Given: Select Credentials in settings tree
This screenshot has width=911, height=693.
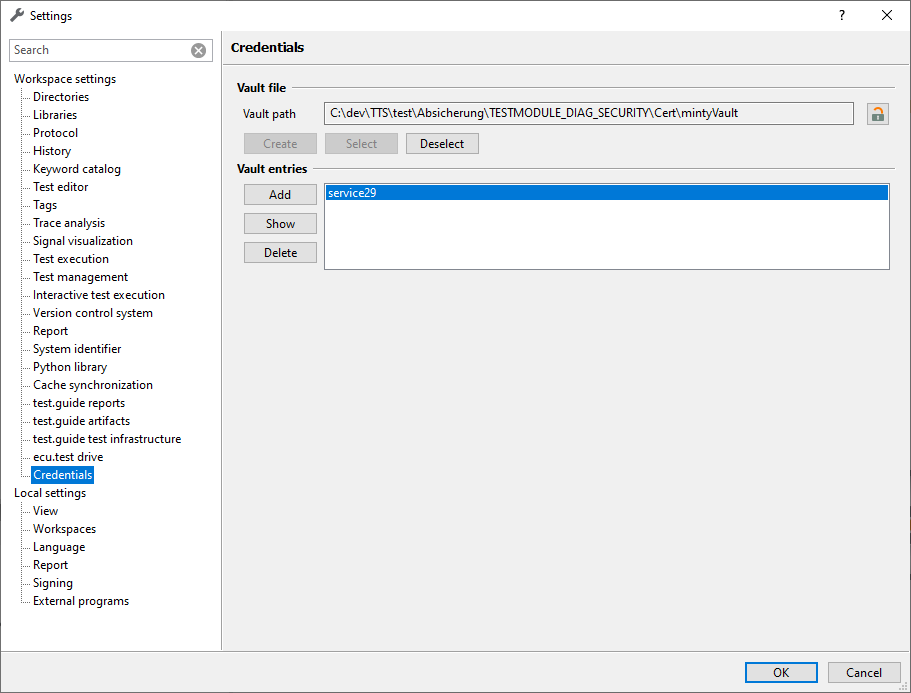Looking at the screenshot, I should 63,475.
